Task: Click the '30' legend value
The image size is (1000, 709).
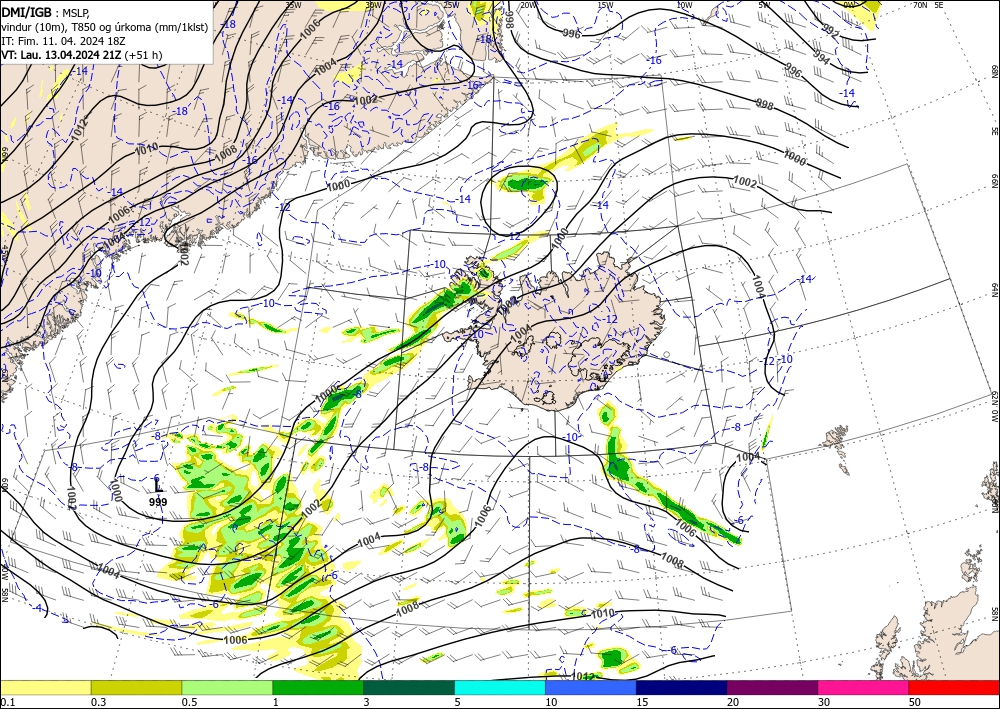Action: pos(824,702)
